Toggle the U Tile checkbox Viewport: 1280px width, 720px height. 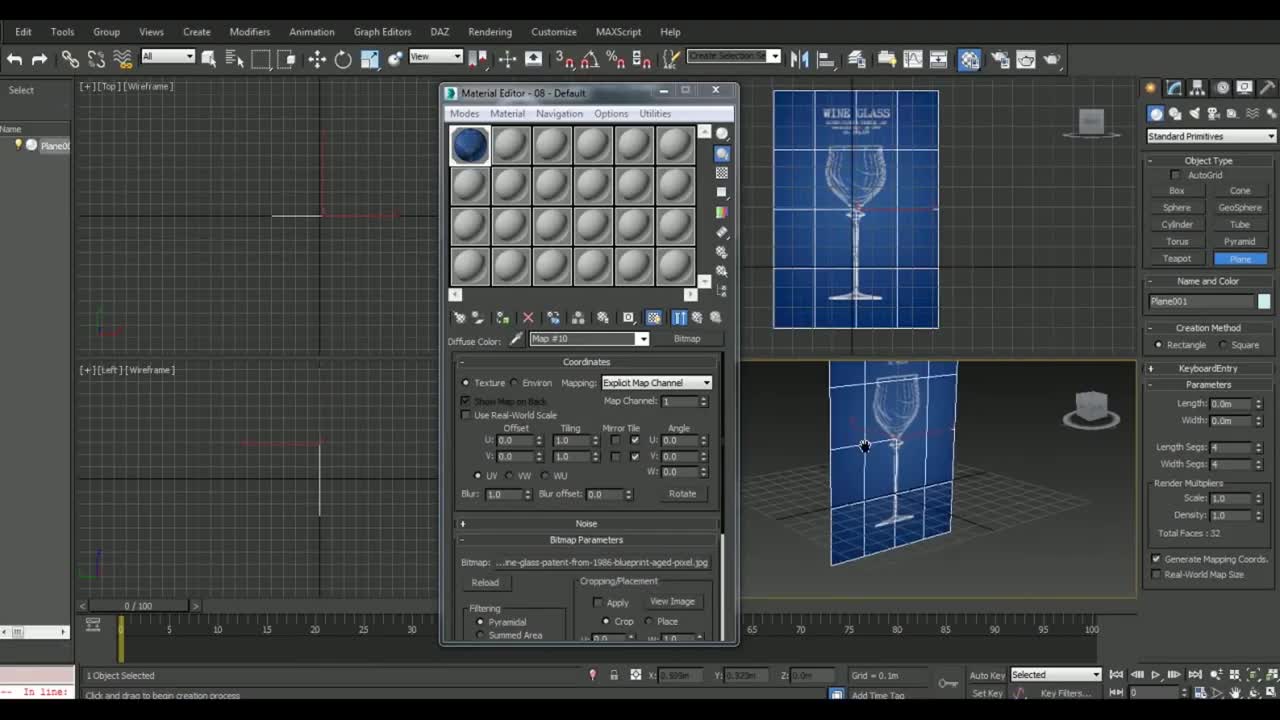point(634,440)
